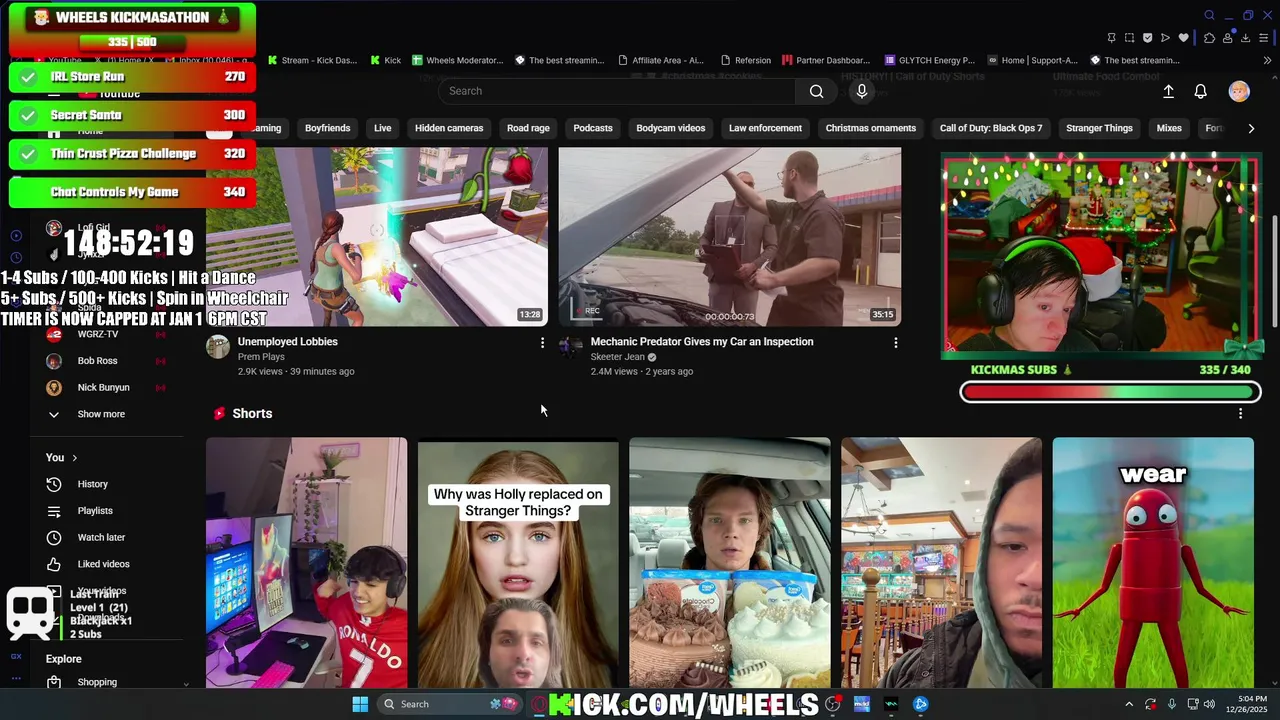Screen dimensions: 1280x720
Task: Open the browser extensions puzzle icon
Action: click(1209, 38)
